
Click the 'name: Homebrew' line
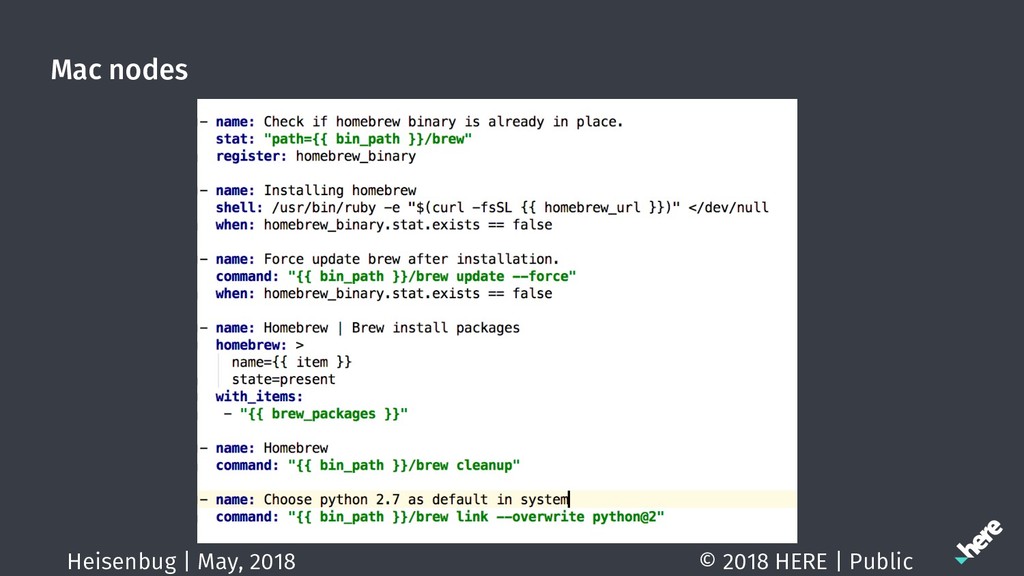click(264, 448)
